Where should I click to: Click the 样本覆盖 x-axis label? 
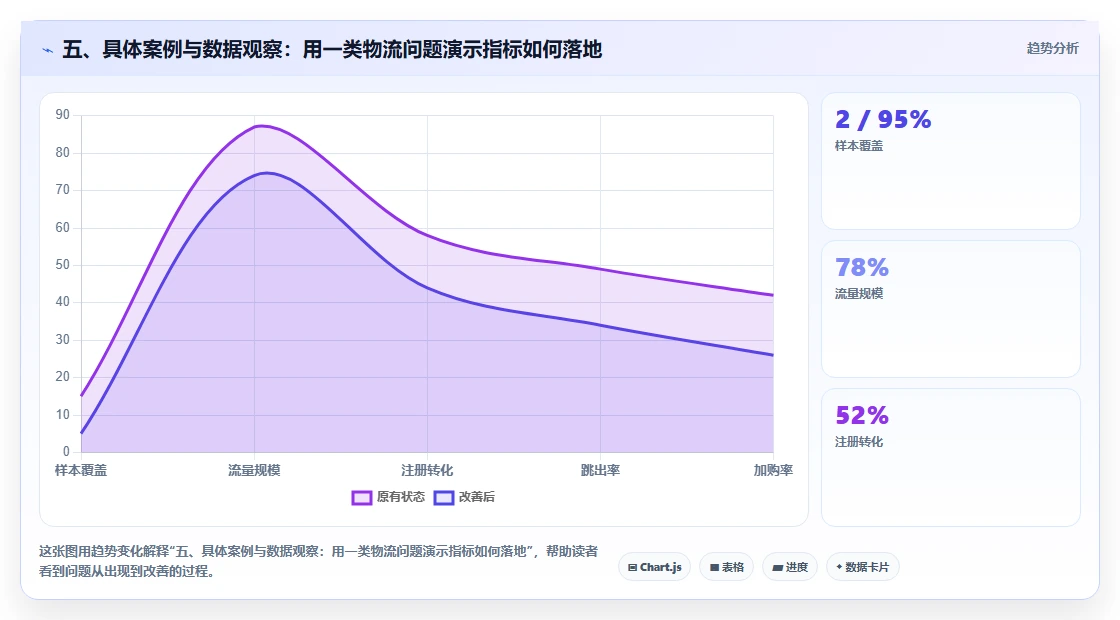(x=81, y=471)
